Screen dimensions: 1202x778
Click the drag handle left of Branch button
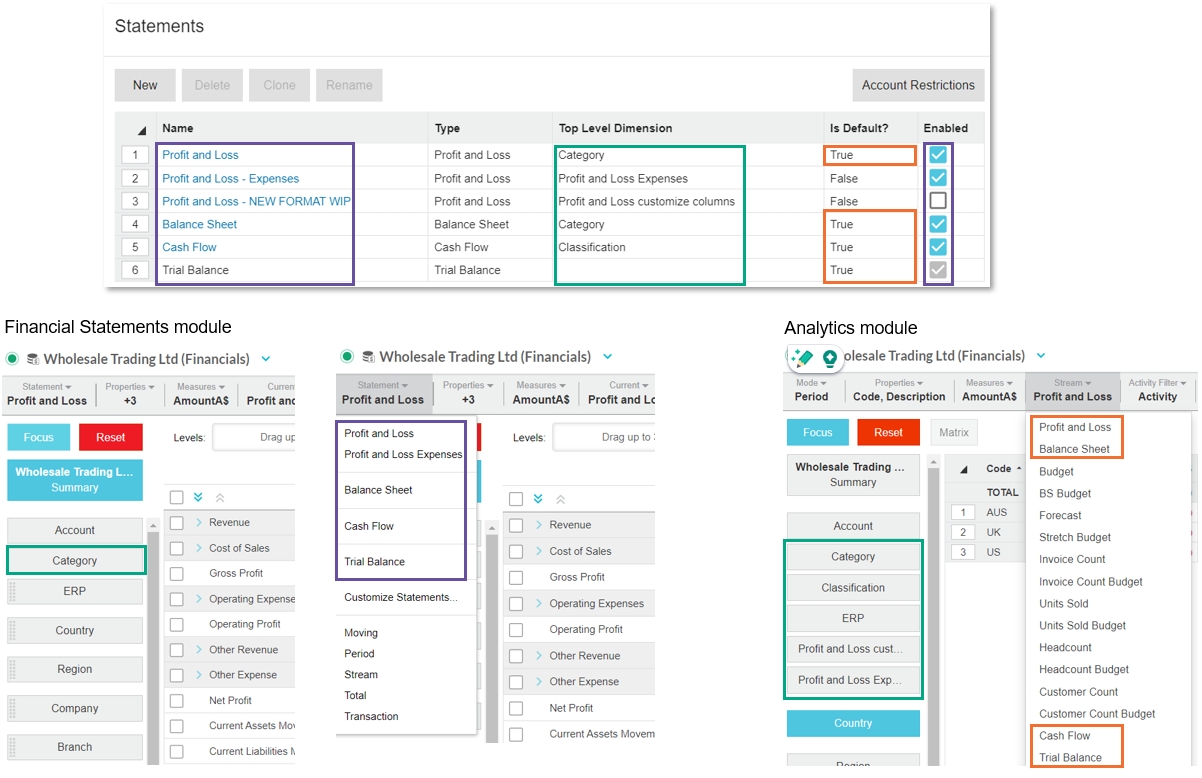(13, 747)
